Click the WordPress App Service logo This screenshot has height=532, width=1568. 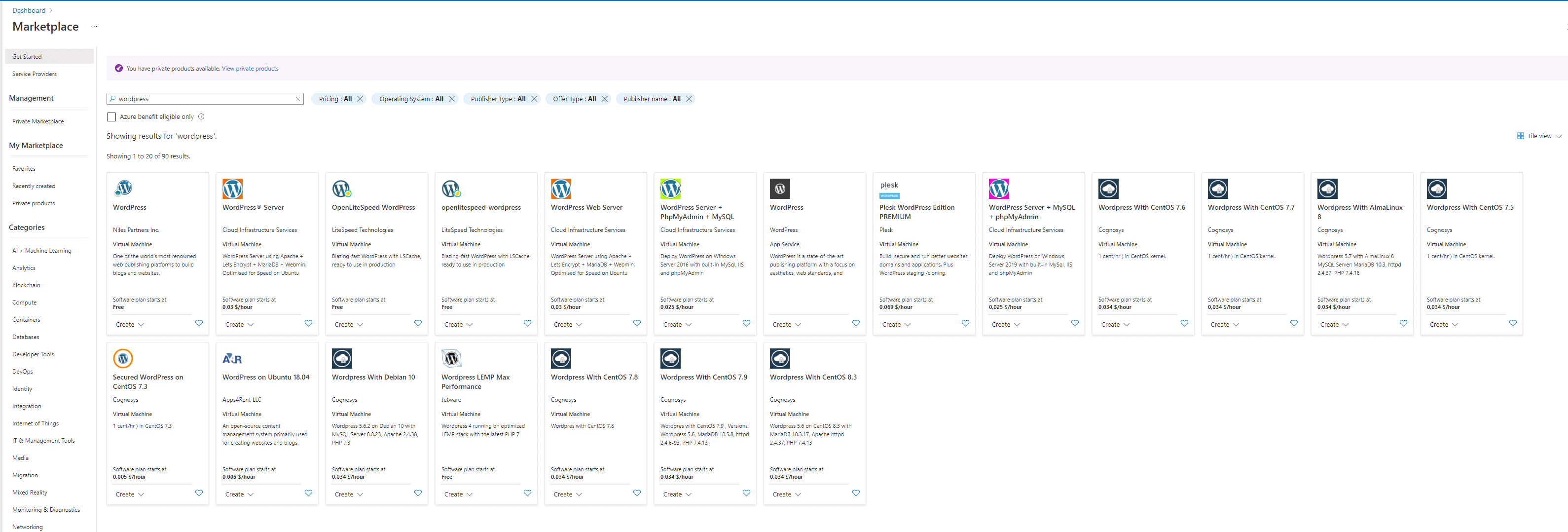tap(780, 189)
